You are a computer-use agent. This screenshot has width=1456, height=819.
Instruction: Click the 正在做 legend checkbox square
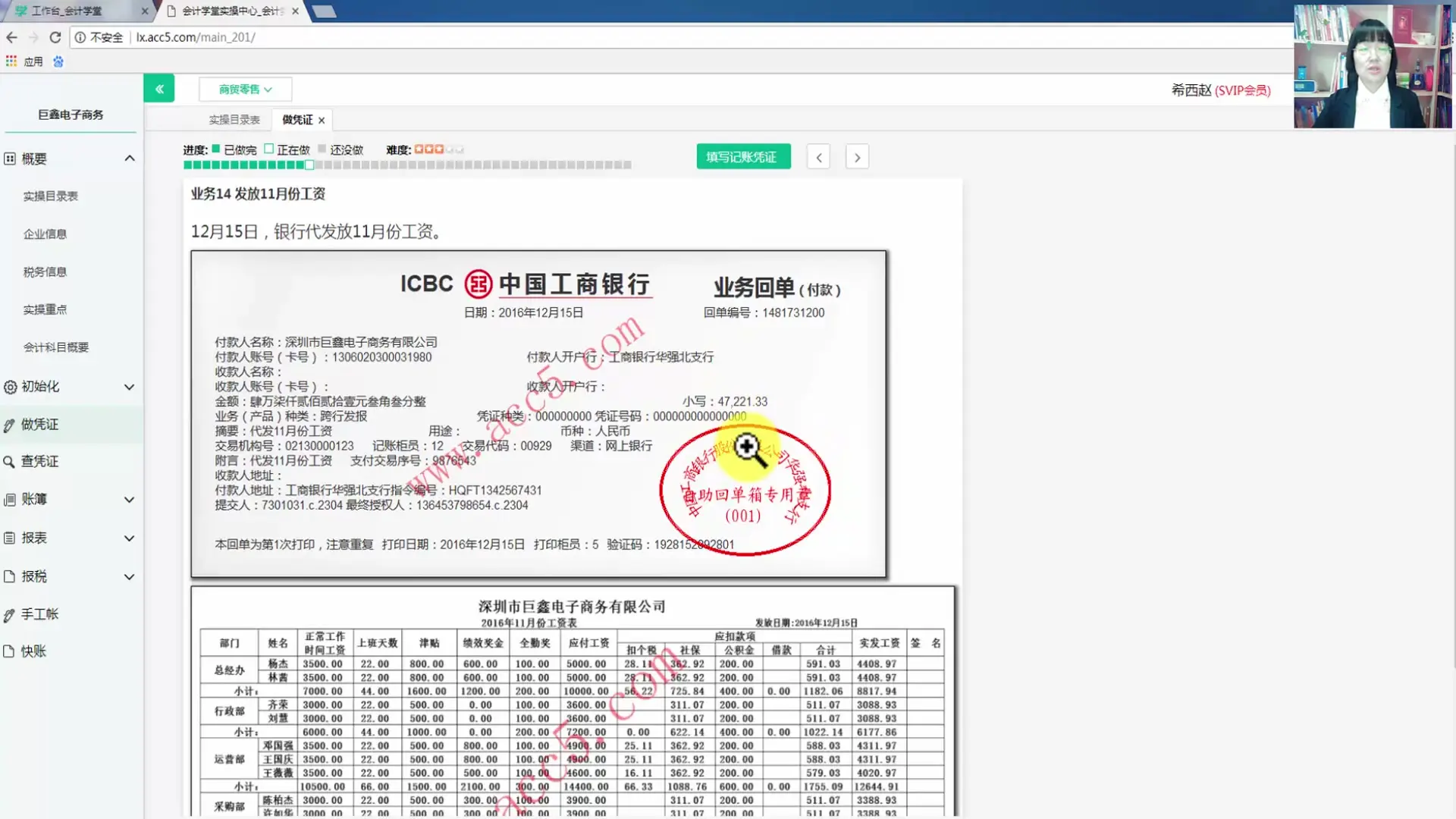tap(268, 149)
